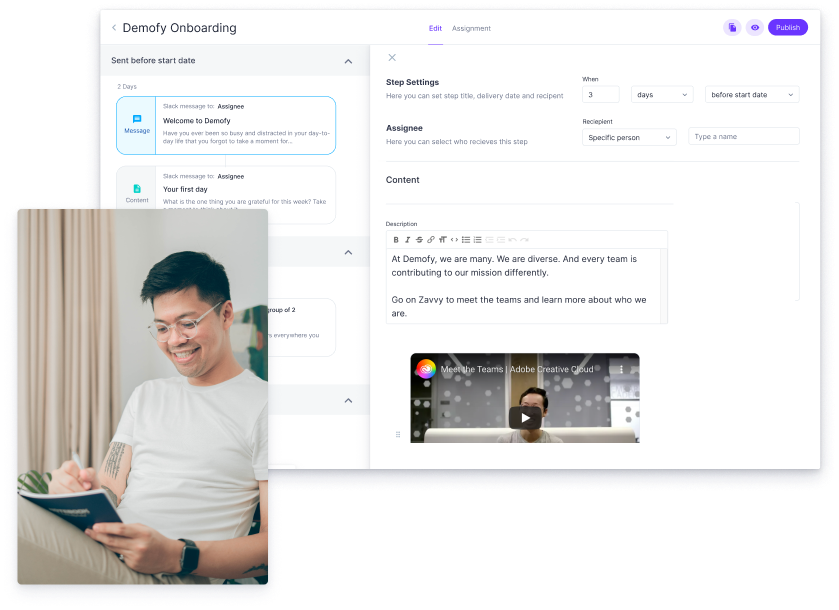Play the Meet the Teams video

point(524,417)
